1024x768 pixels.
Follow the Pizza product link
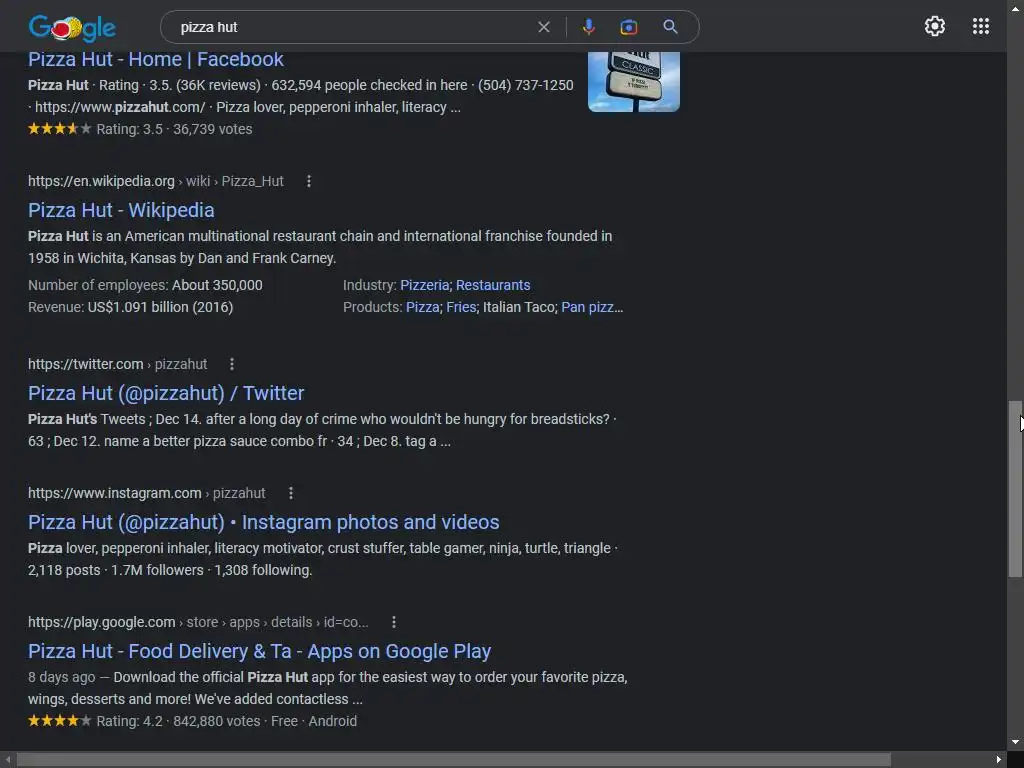[x=423, y=307]
